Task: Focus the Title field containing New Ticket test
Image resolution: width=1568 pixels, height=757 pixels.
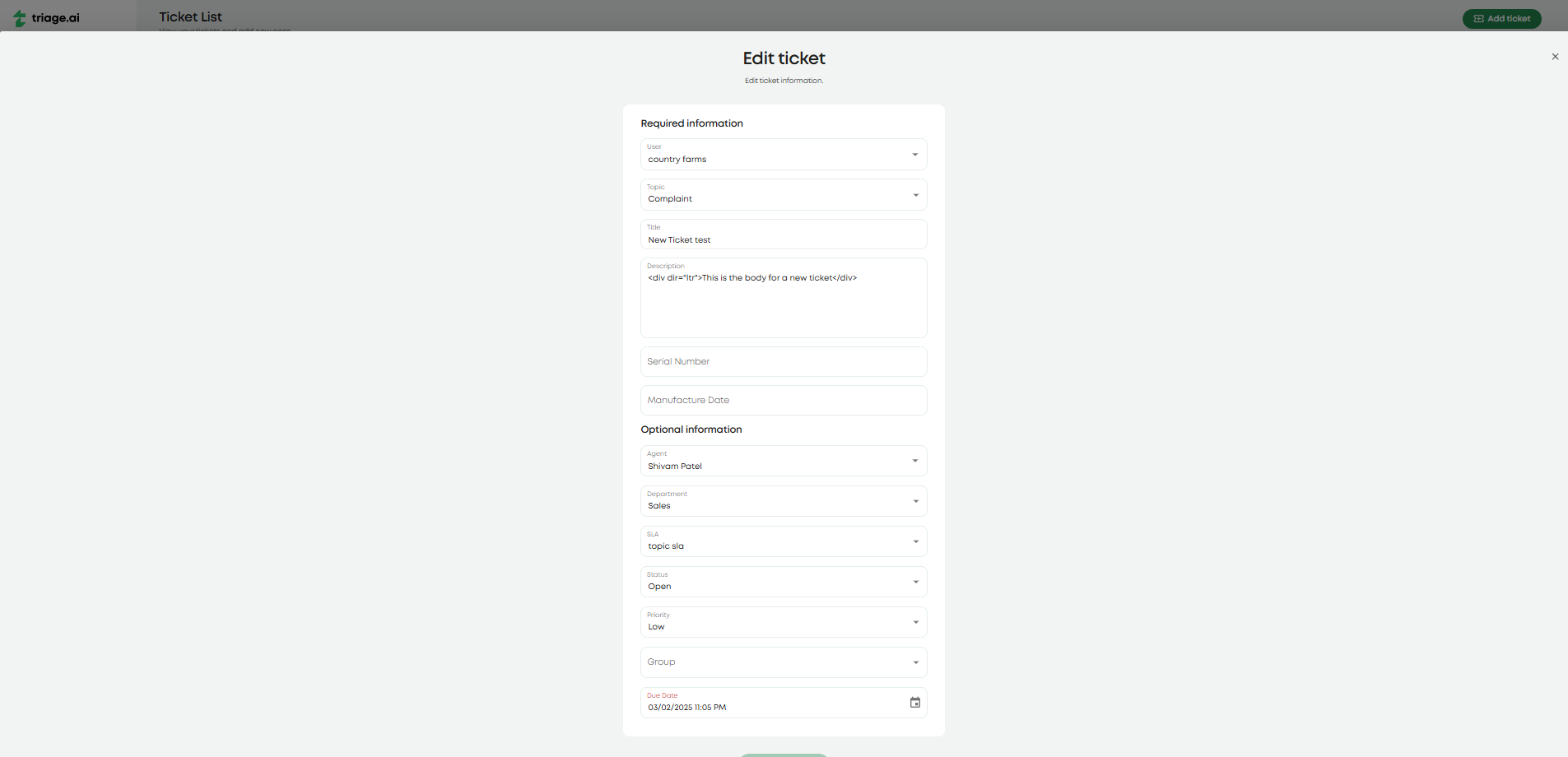Action: click(x=783, y=239)
